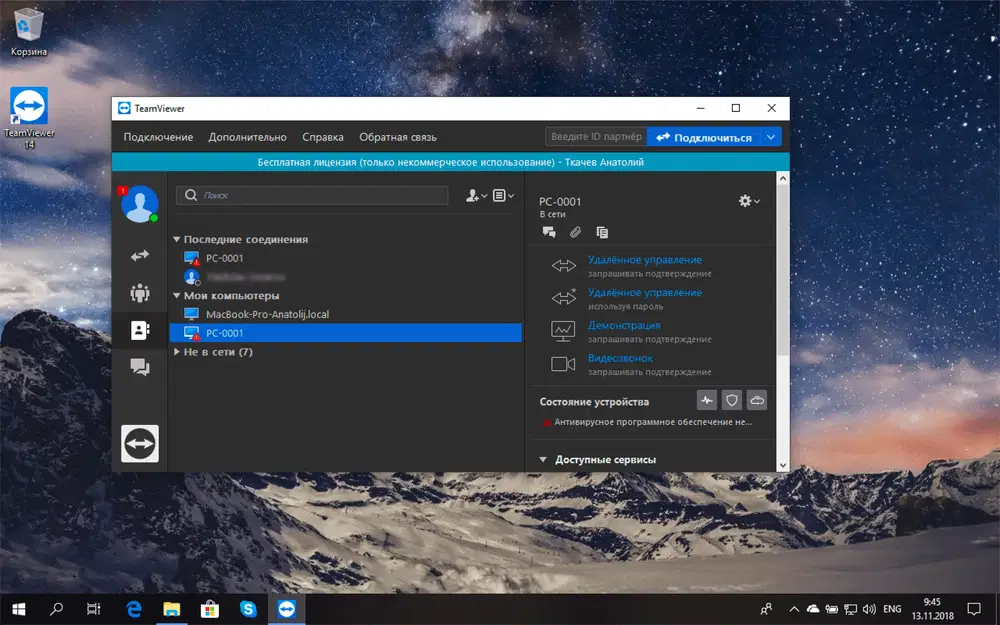Screen dimensions: 1000x625
Task: Open the Chat tab in the sidebar
Action: click(x=140, y=367)
